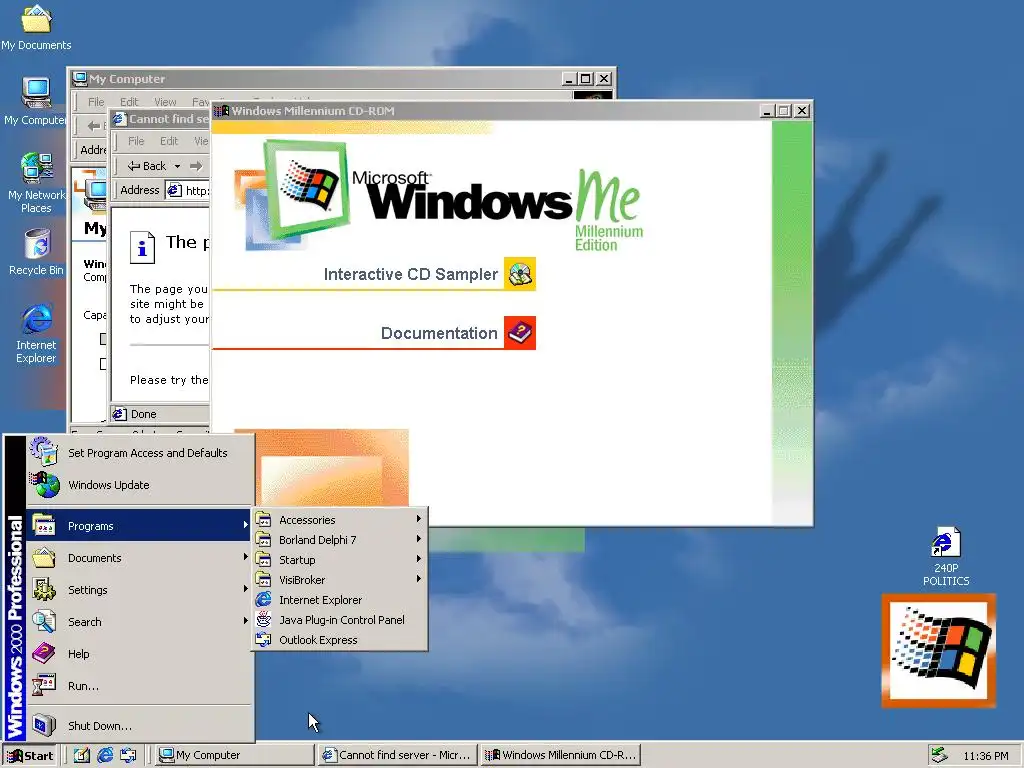Image resolution: width=1024 pixels, height=768 pixels.
Task: Switch to Windows Millennium CD-ROM taskbar button
Action: [561, 755]
